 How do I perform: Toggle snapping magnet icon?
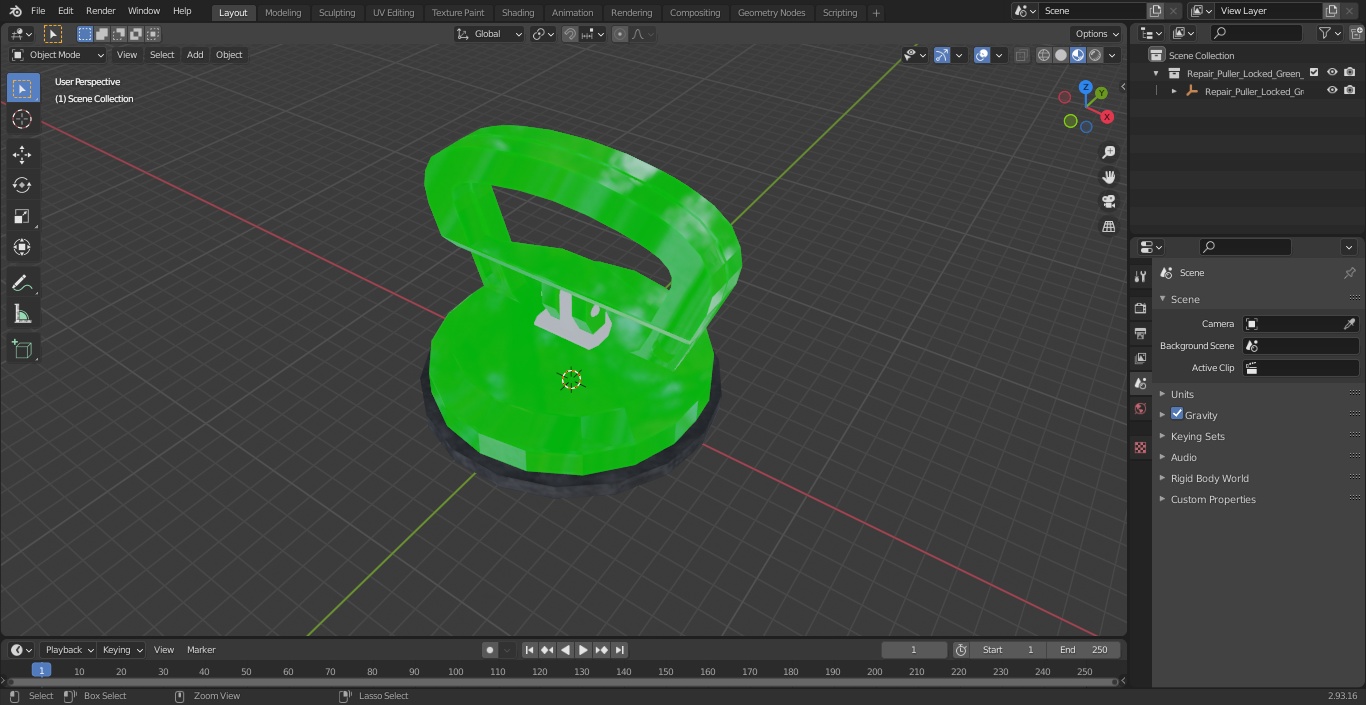[570, 34]
